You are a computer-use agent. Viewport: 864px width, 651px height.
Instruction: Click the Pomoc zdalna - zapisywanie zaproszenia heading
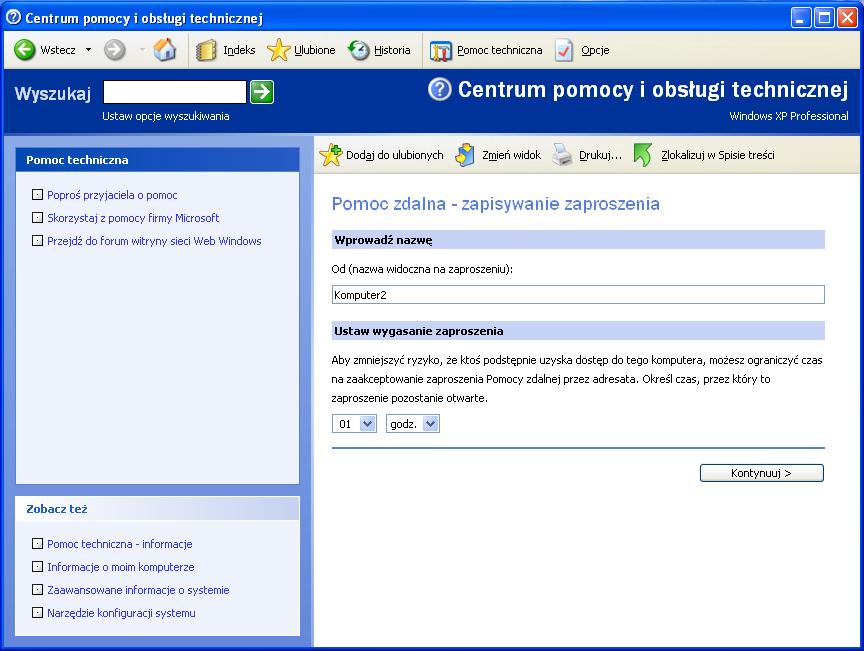(495, 204)
